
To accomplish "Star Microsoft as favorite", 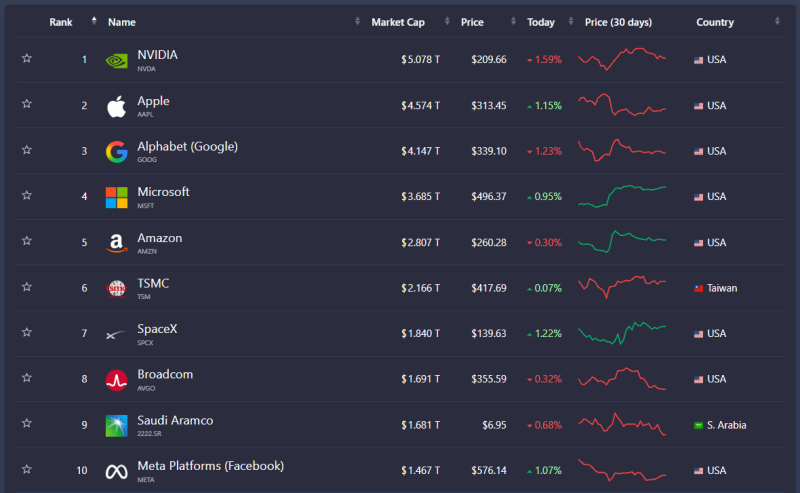I will [x=27, y=195].
